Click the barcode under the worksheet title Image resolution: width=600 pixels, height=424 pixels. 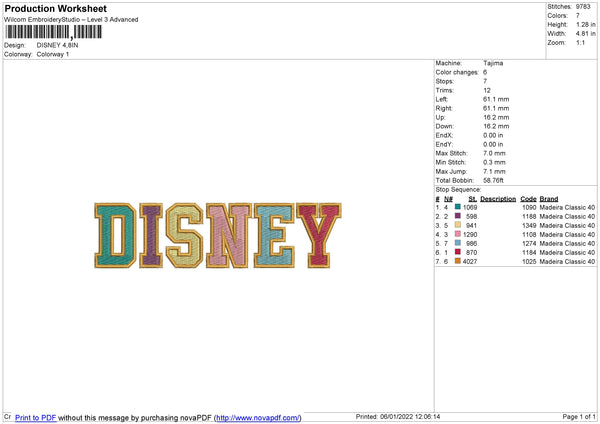(x=54, y=32)
